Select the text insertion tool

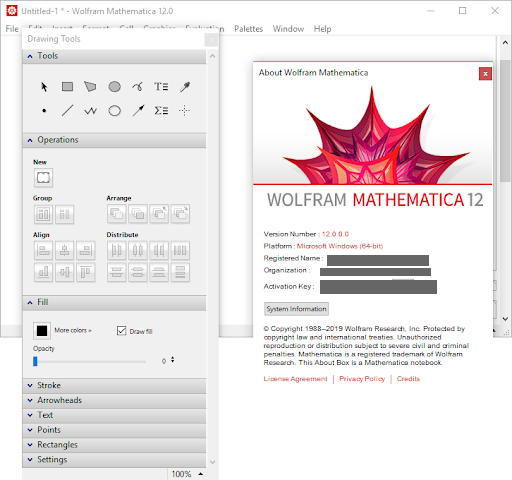tap(161, 87)
